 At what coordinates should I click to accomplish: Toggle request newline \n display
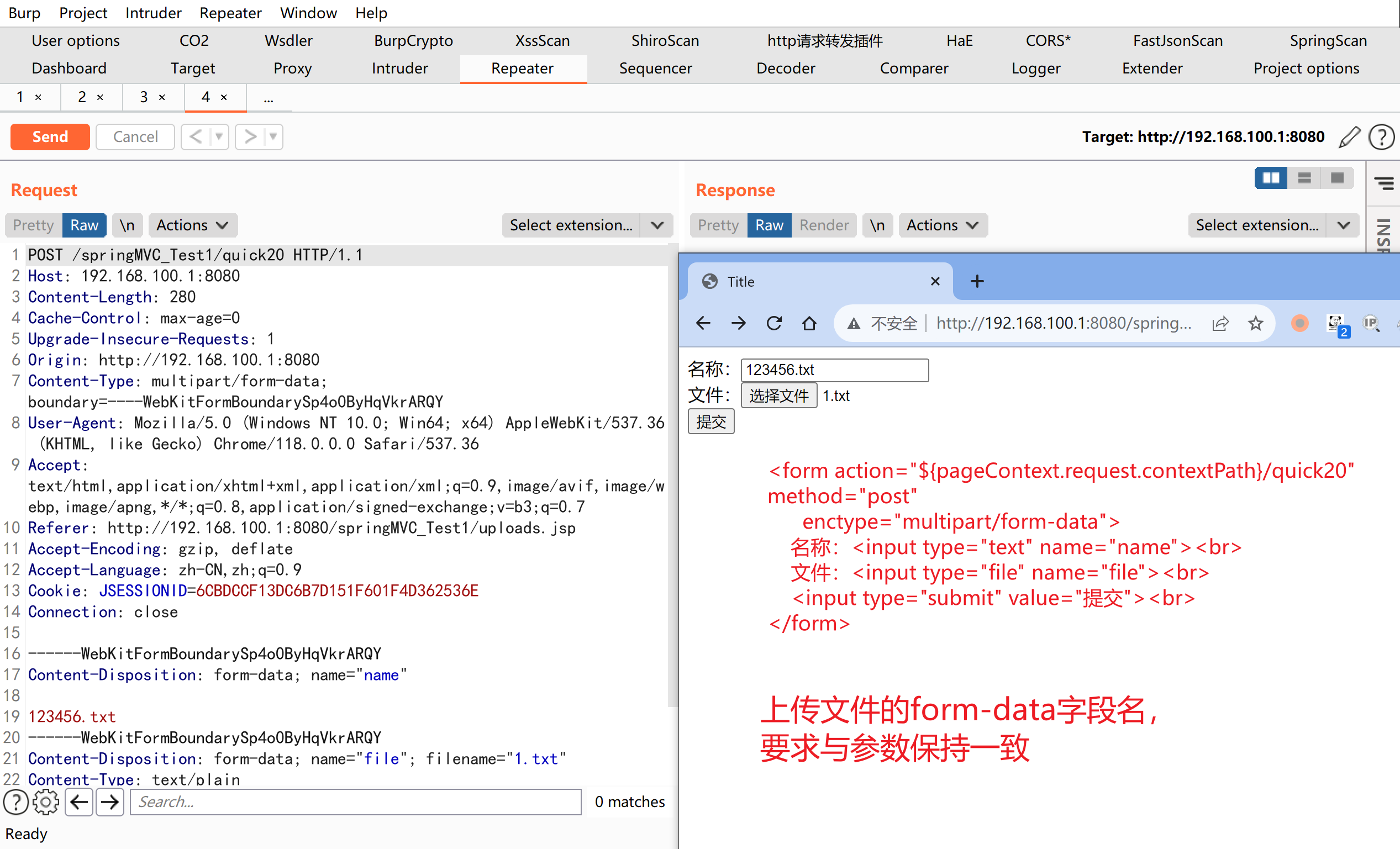click(127, 225)
